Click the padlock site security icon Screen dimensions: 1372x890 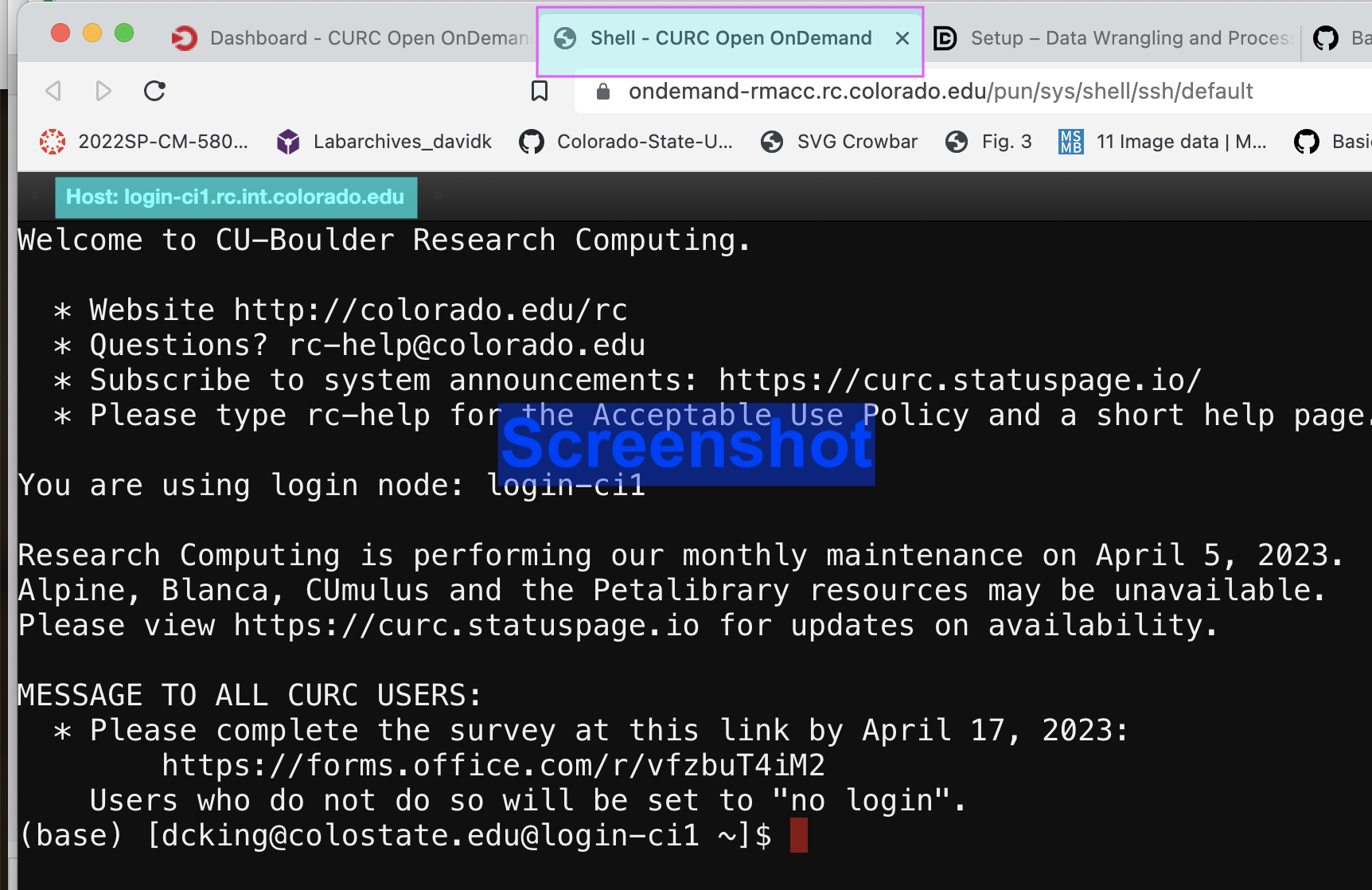(602, 91)
